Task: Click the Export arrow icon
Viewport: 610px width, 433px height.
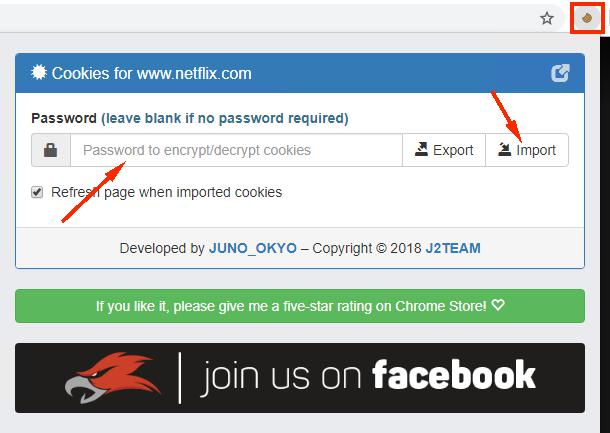Action: (421, 149)
